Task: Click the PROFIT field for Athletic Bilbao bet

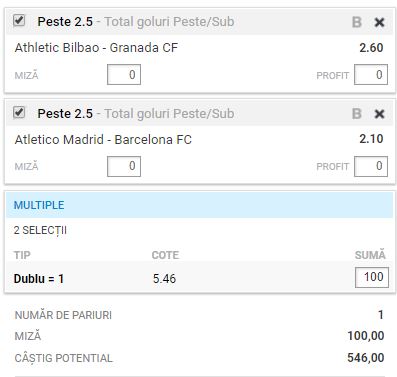Action: (x=371, y=75)
